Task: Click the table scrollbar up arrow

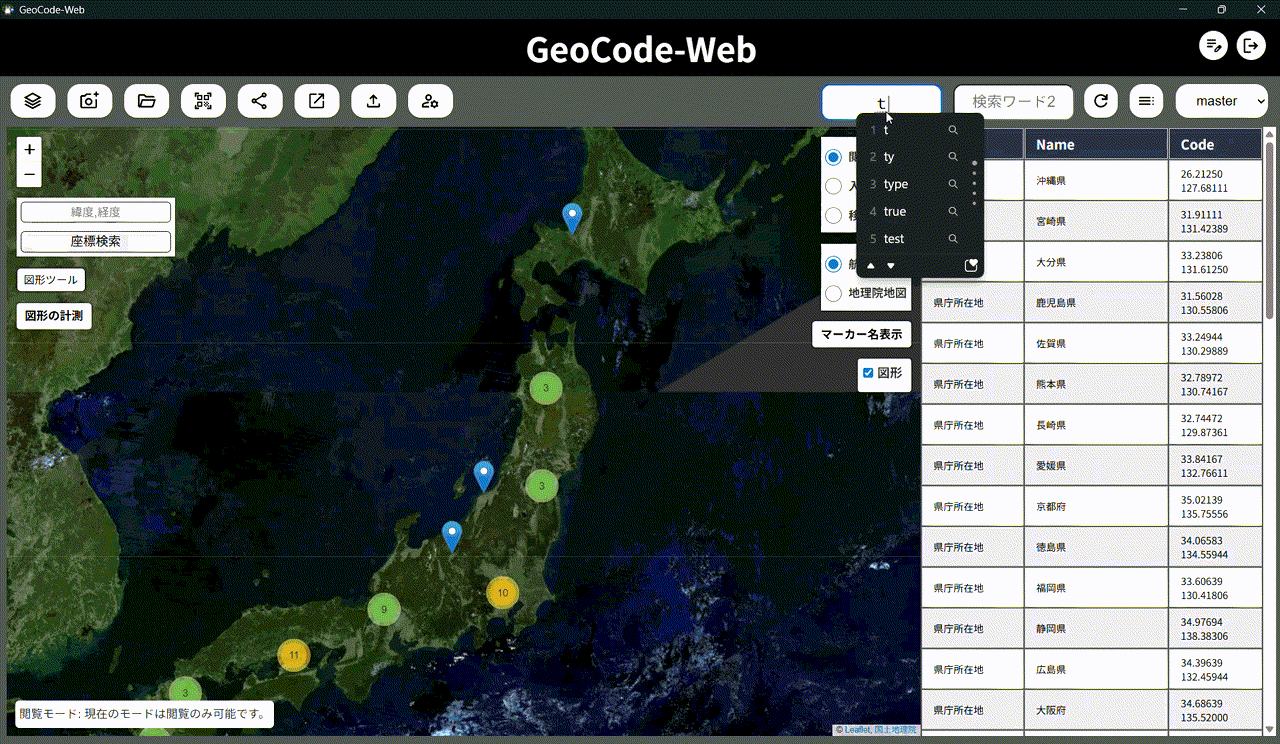Action: (x=1270, y=133)
